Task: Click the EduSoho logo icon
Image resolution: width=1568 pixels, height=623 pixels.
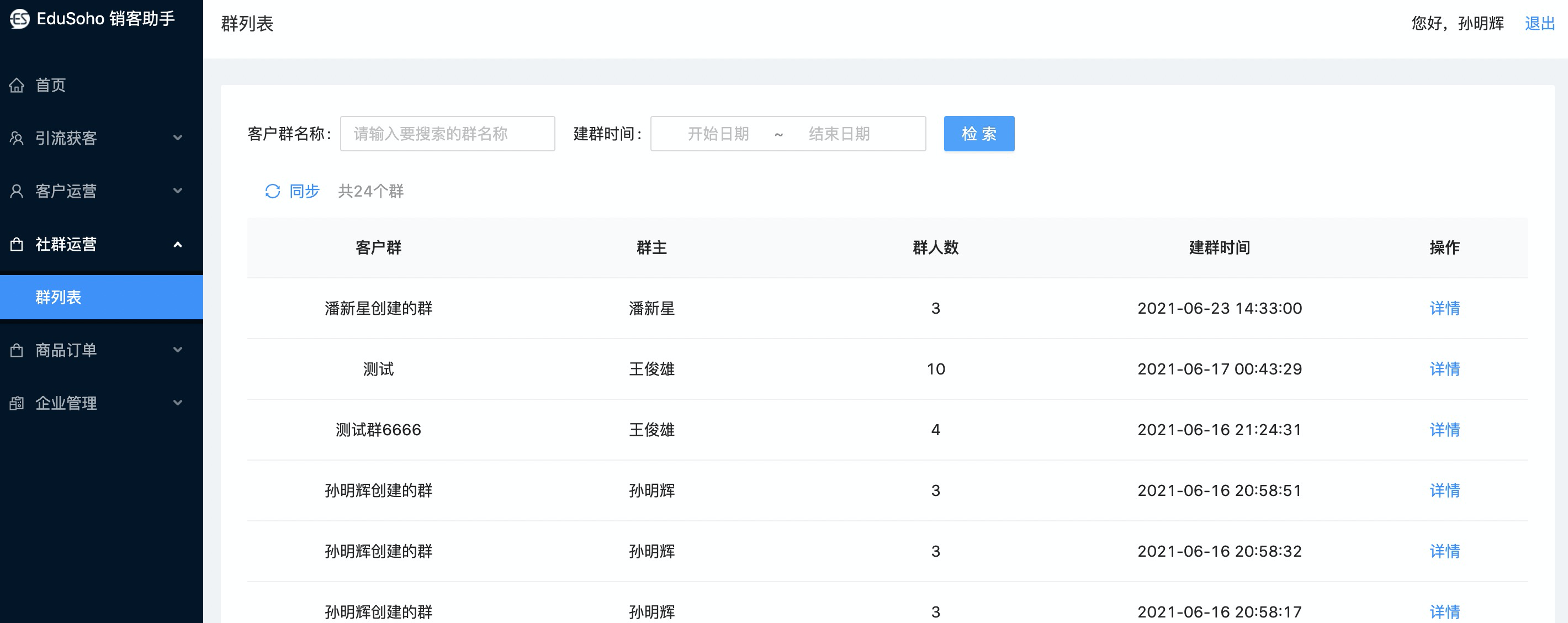Action: click(19, 19)
